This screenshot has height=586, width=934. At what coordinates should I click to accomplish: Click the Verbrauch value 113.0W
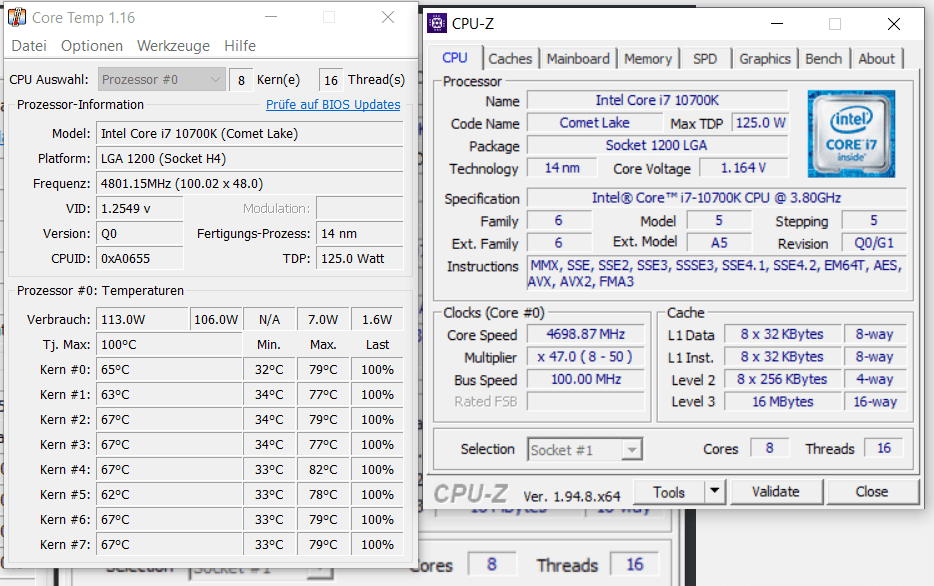pyautogui.click(x=142, y=319)
